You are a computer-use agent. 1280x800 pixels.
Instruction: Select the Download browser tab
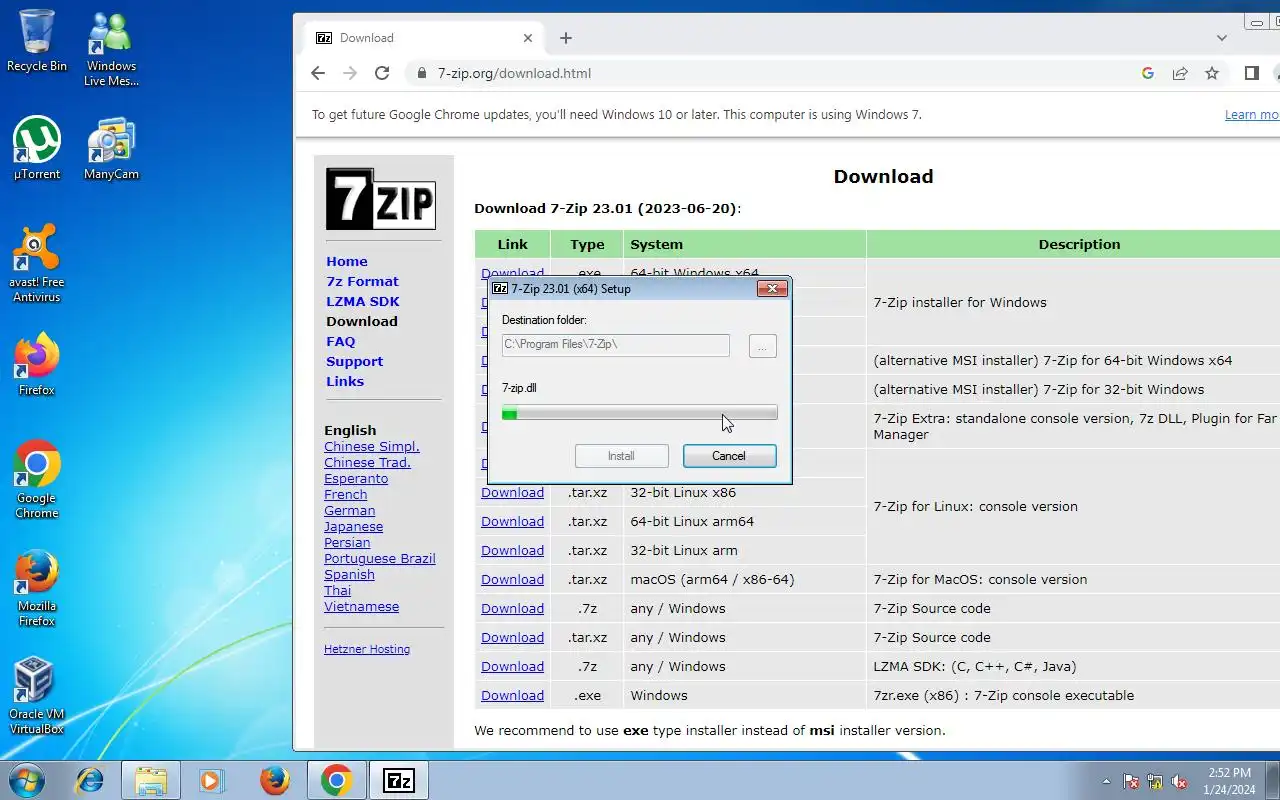(x=424, y=38)
